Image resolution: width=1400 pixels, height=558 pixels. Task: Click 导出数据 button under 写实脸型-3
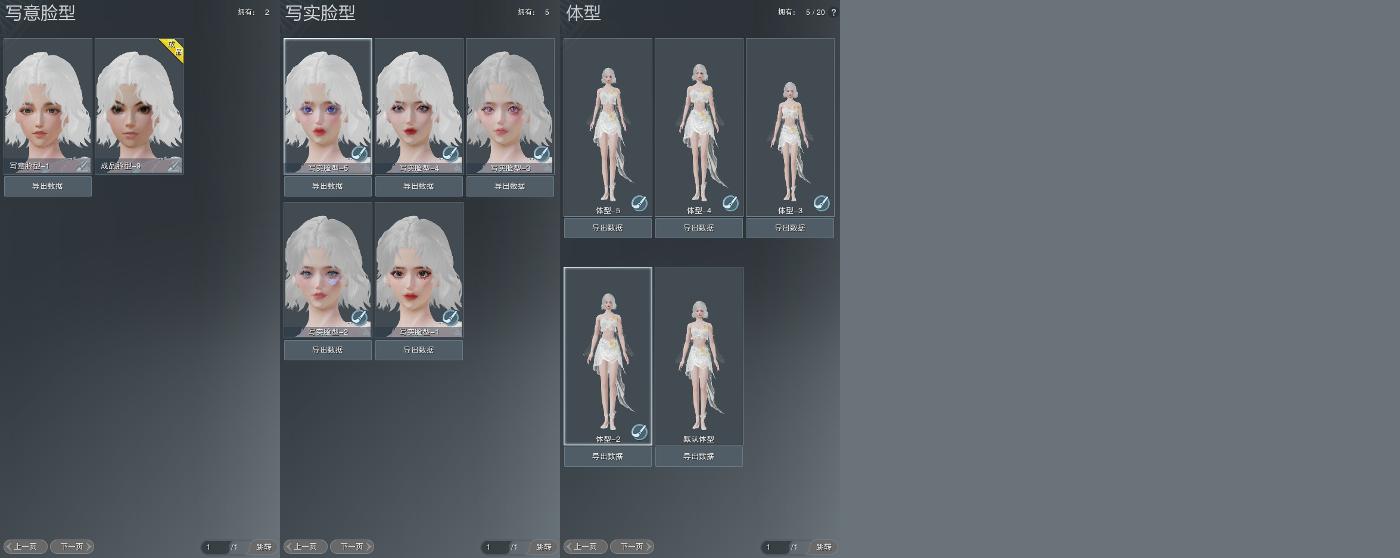510,186
